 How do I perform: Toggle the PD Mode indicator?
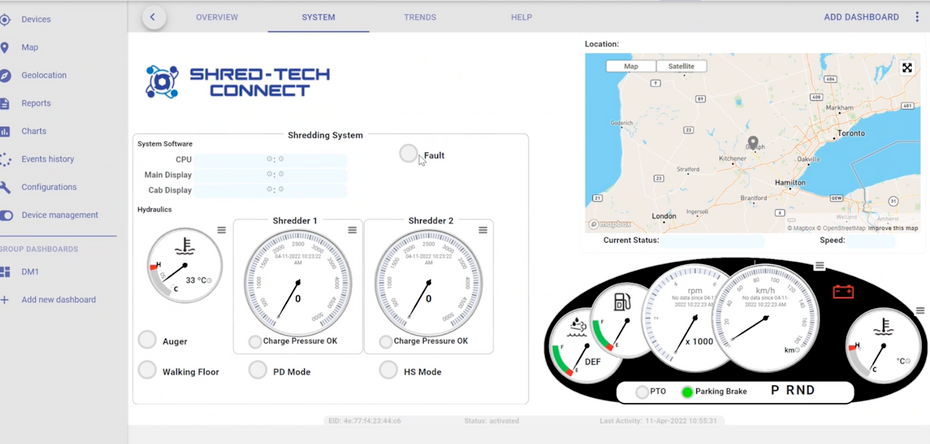(x=257, y=369)
